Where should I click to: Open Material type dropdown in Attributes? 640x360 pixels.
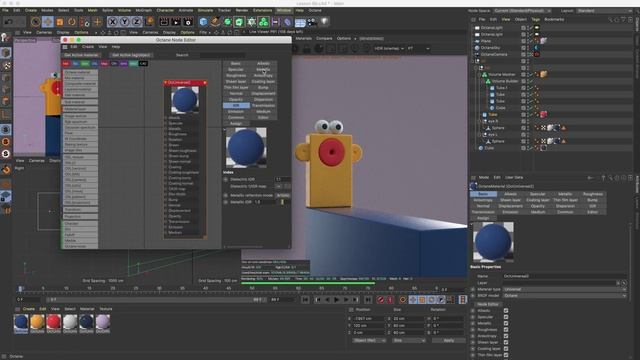click(x=564, y=289)
